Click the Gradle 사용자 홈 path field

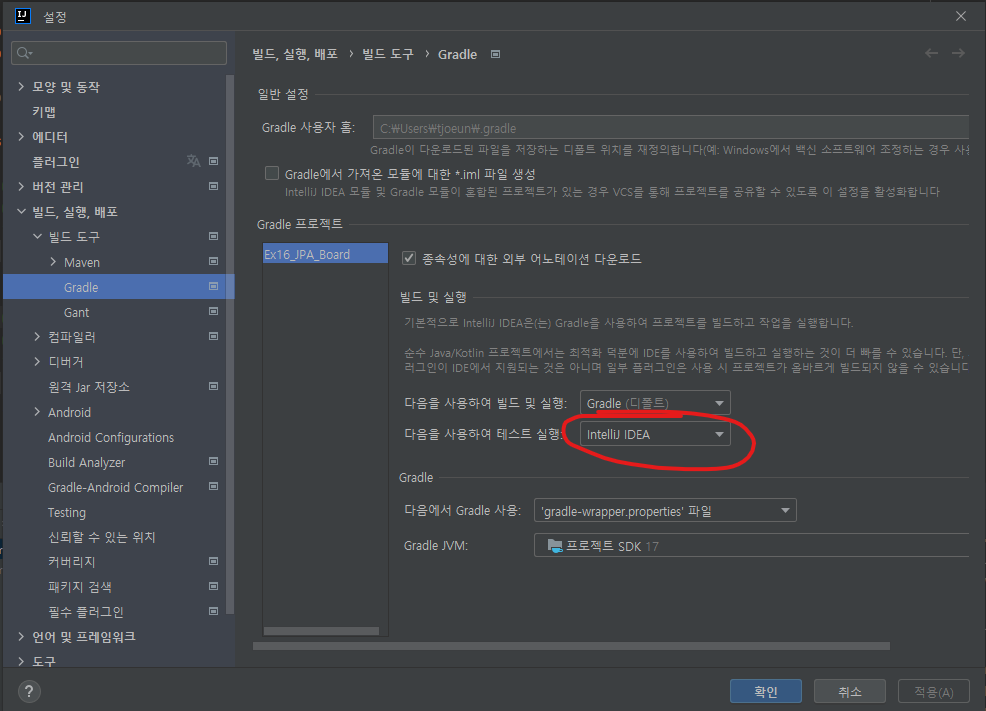(670, 128)
